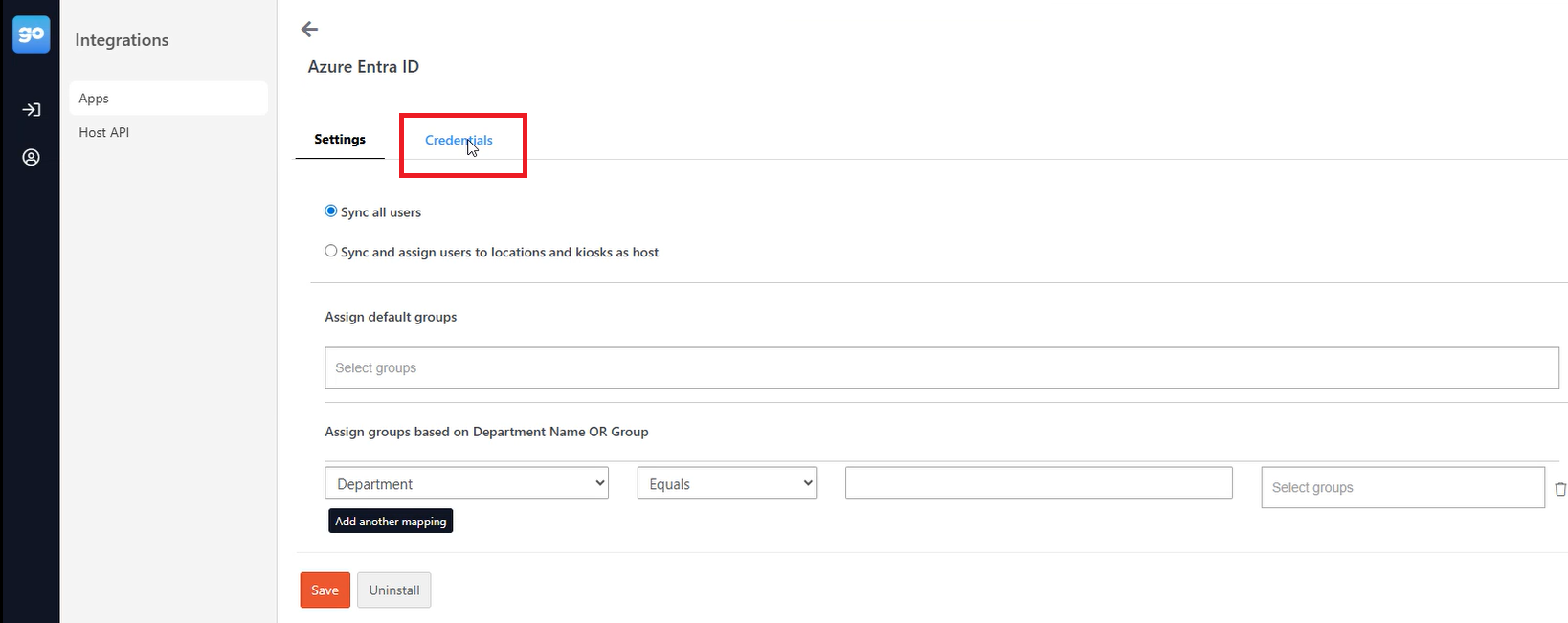Click Add another mapping button
Screen dimensions: 1568x623
pyautogui.click(x=391, y=522)
